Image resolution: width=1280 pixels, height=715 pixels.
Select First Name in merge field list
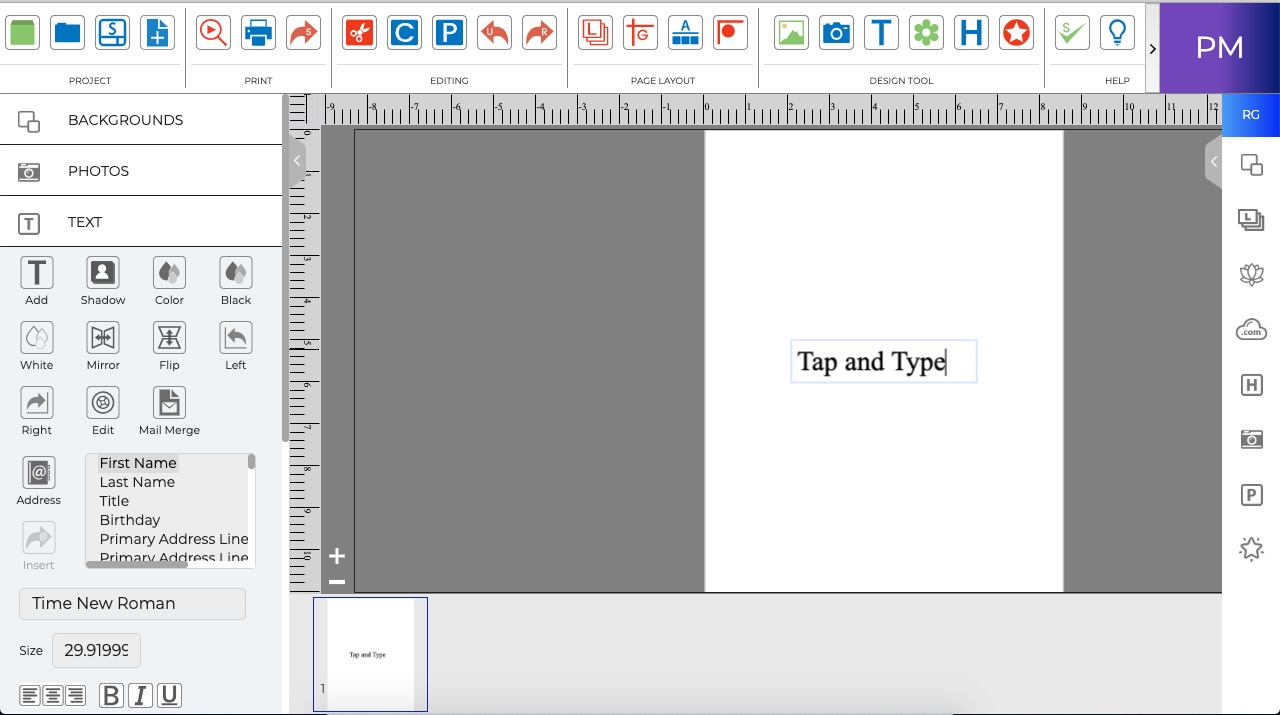tap(138, 463)
